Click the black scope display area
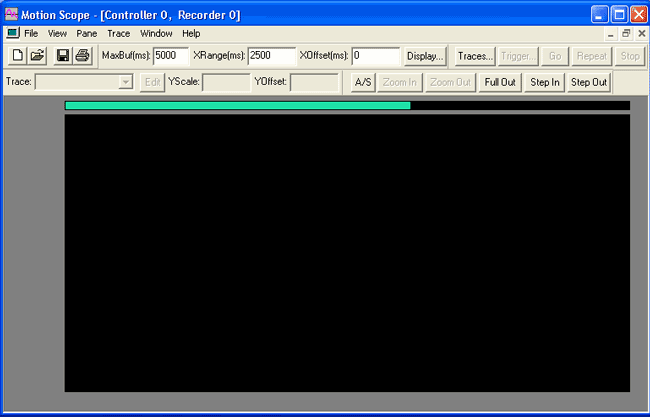The width and height of the screenshot is (650, 417). 347,253
